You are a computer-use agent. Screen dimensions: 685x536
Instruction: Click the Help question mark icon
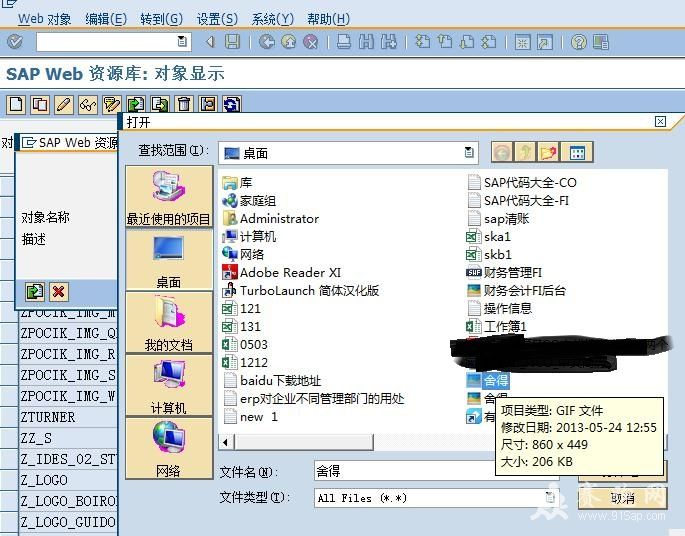pyautogui.click(x=579, y=42)
